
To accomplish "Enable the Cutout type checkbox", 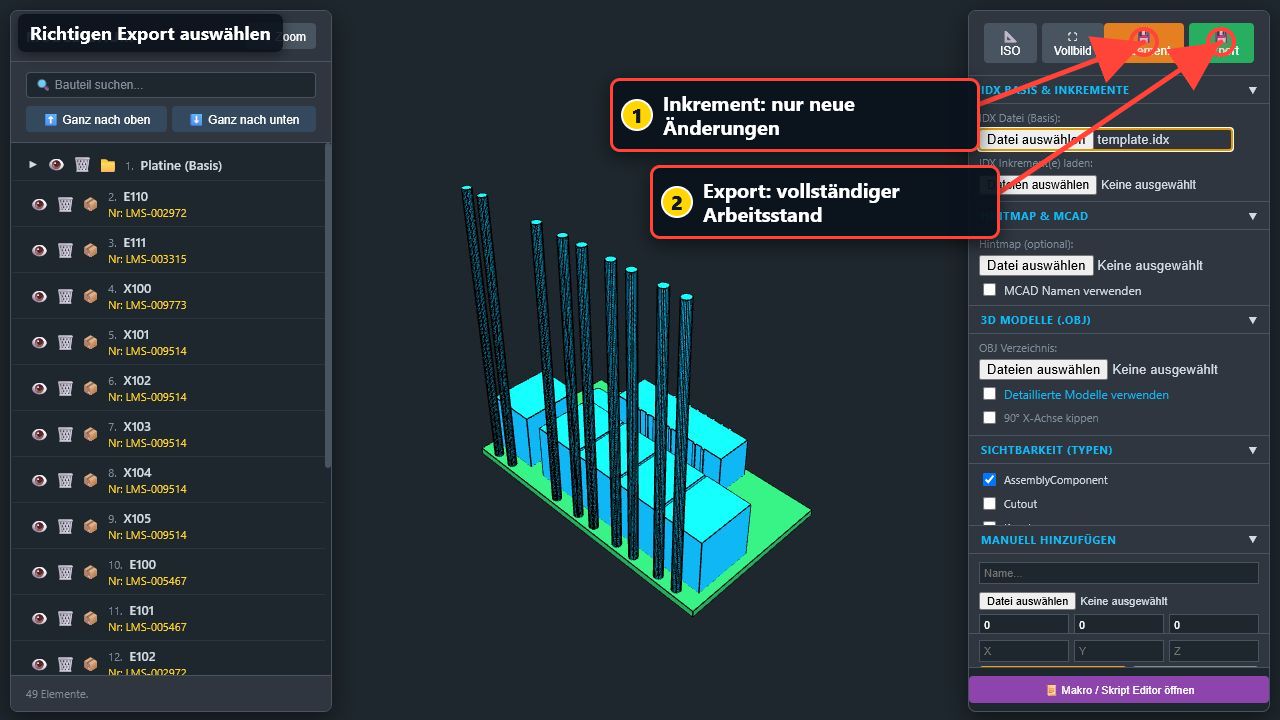I will click(990, 504).
